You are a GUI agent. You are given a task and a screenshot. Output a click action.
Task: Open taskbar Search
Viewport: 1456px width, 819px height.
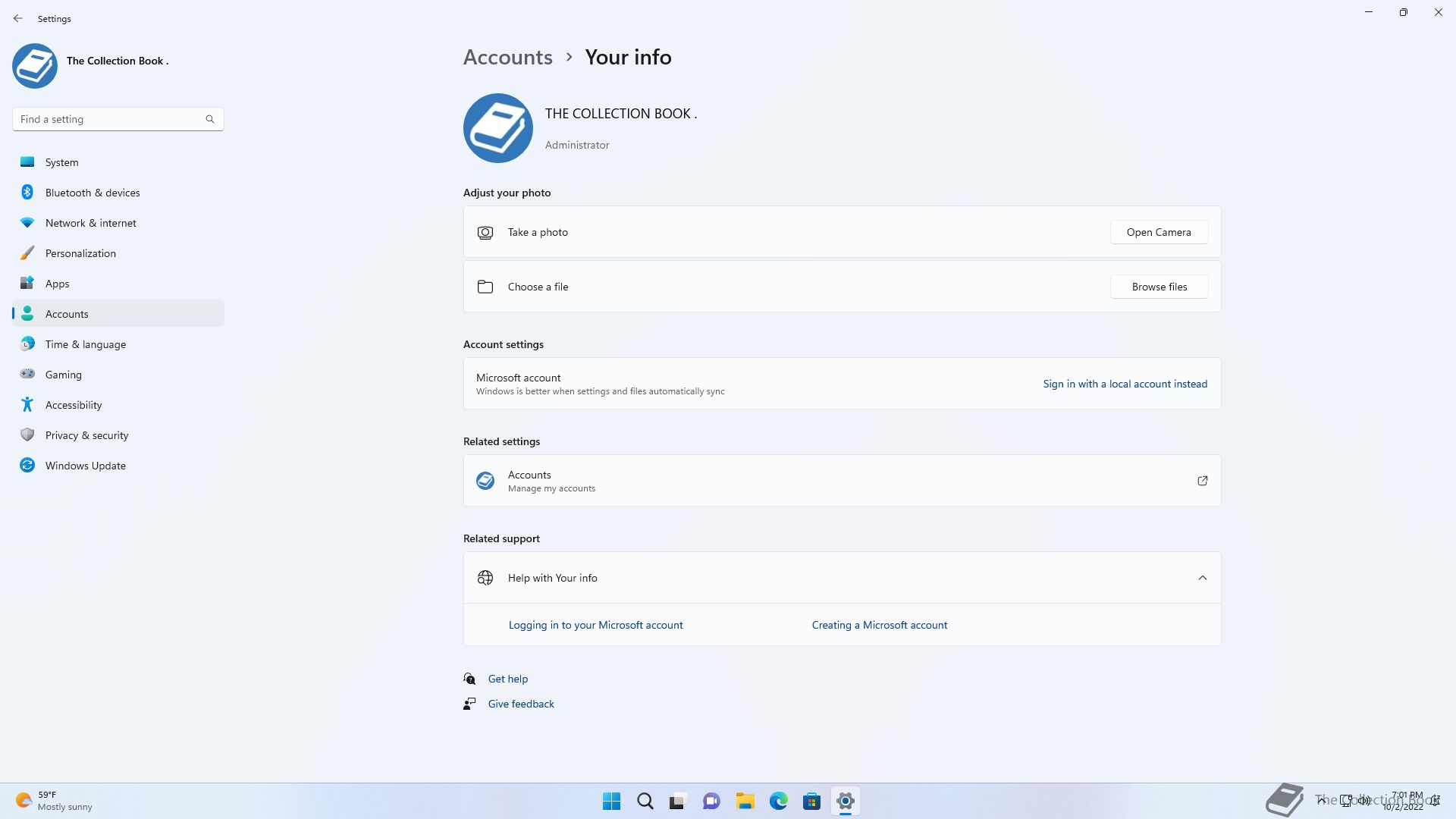click(x=645, y=801)
